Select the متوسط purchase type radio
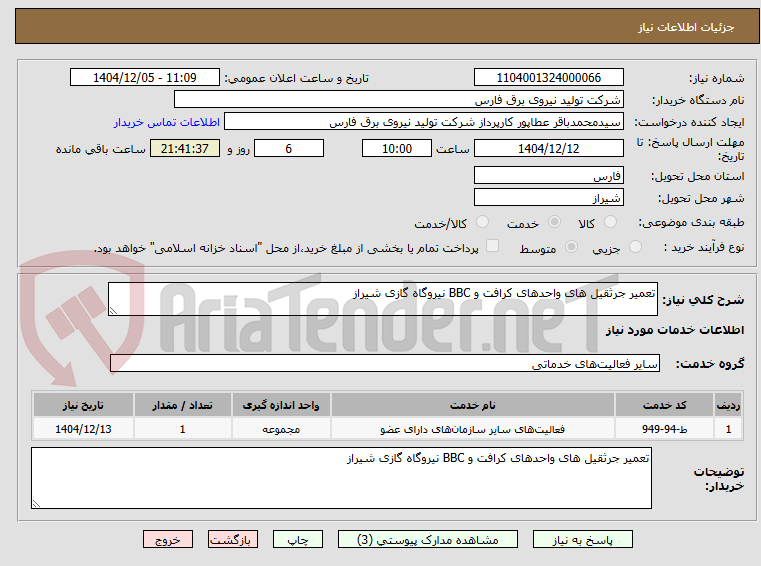761x566 pixels. 571,247
